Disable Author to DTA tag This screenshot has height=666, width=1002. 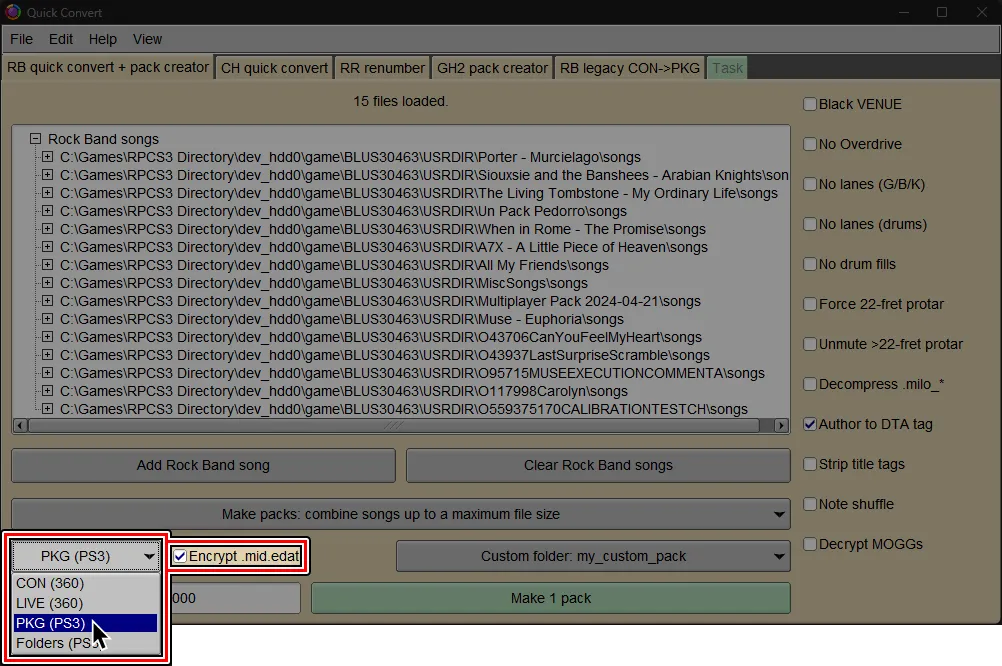pos(809,424)
